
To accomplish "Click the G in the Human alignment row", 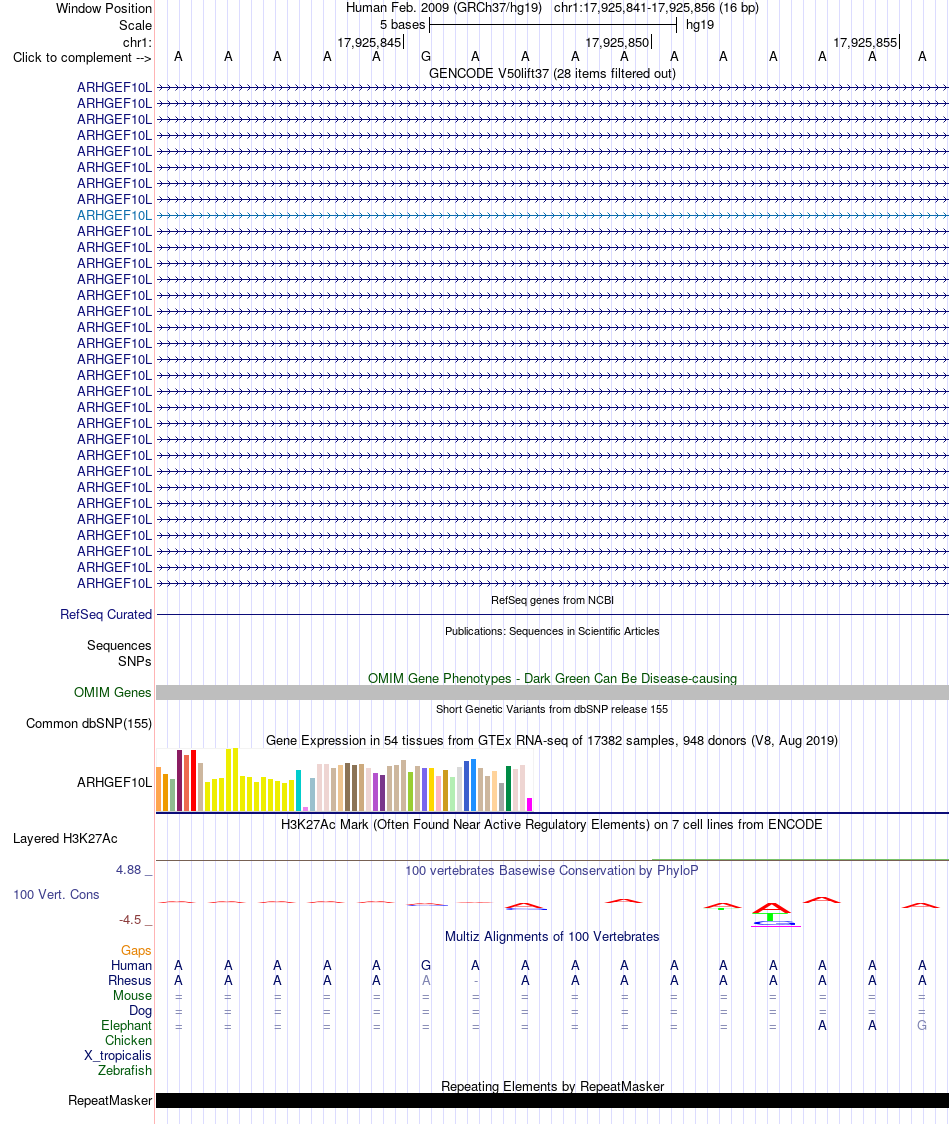I will click(x=426, y=966).
